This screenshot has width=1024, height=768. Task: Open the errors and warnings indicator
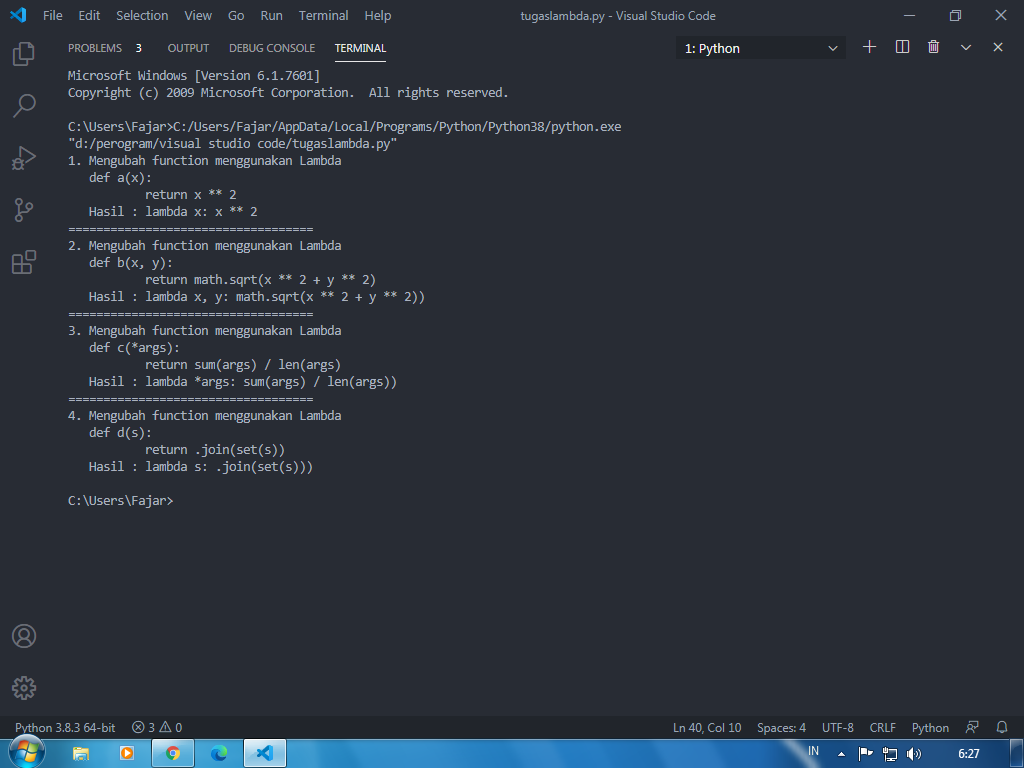(157, 728)
